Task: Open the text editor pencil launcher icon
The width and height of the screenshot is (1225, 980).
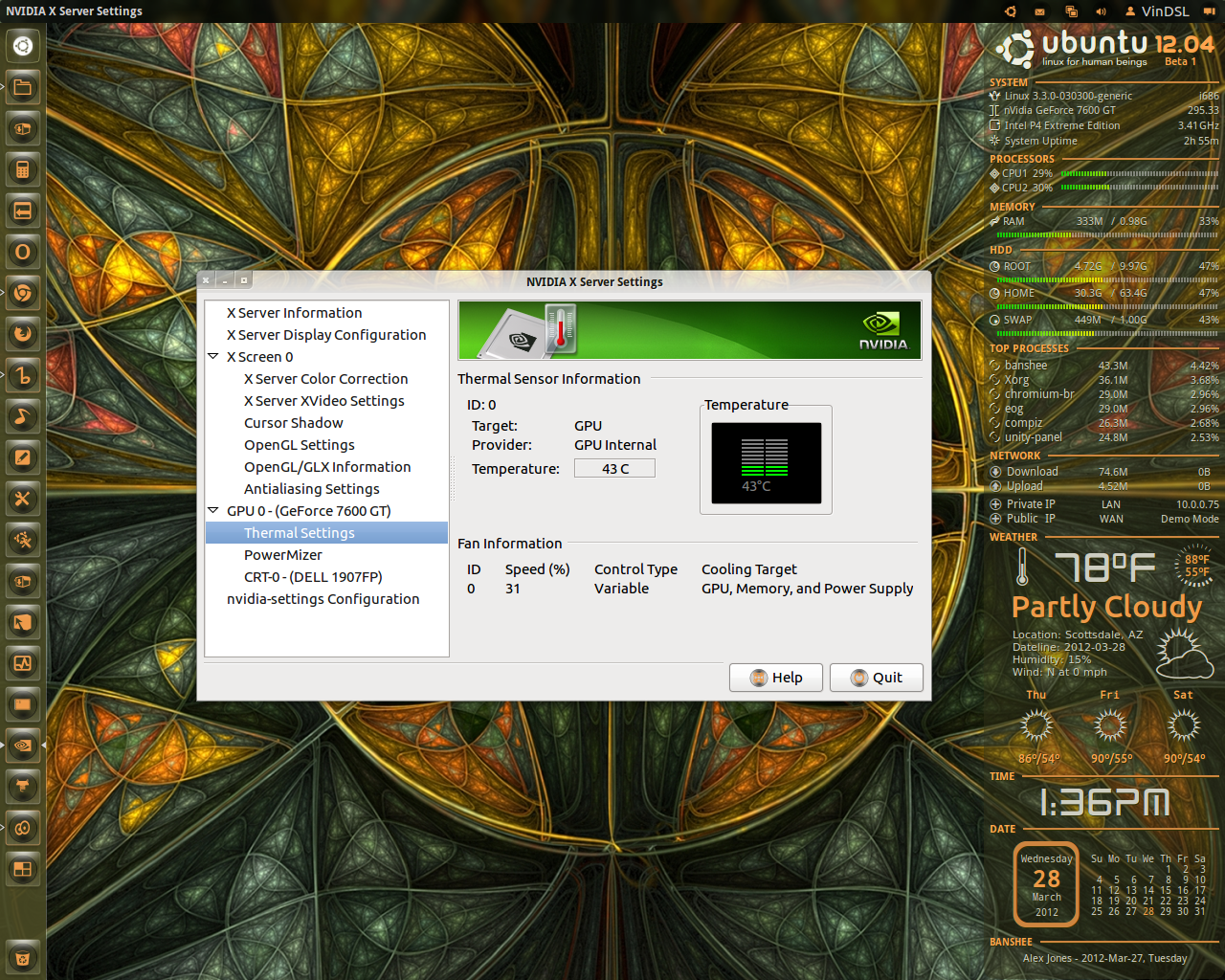Action: click(x=23, y=457)
